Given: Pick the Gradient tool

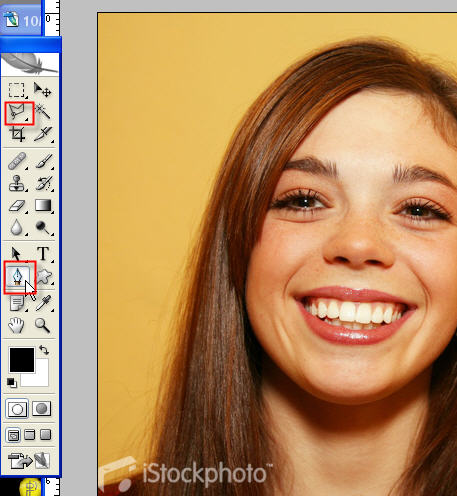Looking at the screenshot, I should click(43, 205).
